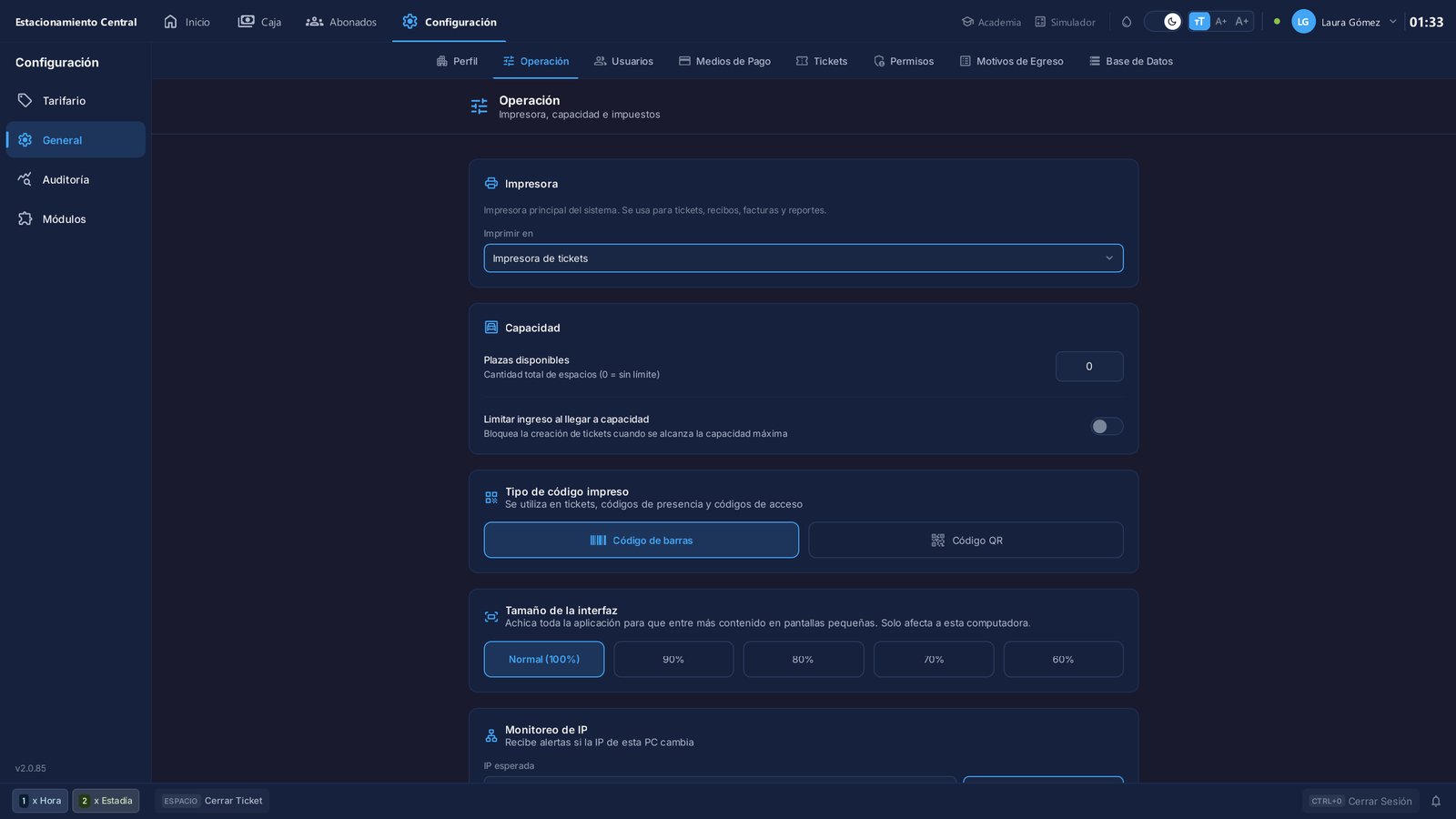Set interface size to 90%

coord(673,660)
